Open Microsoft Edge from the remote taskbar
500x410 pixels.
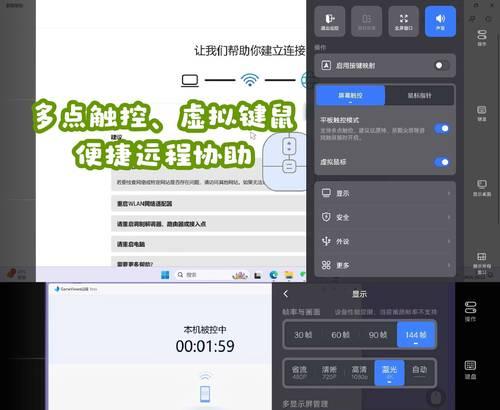(274, 275)
